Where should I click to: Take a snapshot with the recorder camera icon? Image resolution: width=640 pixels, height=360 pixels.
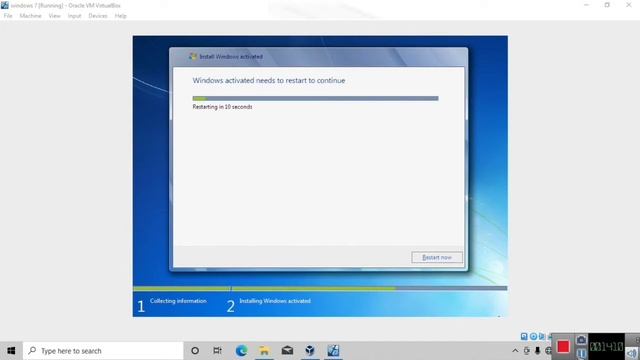(581, 340)
